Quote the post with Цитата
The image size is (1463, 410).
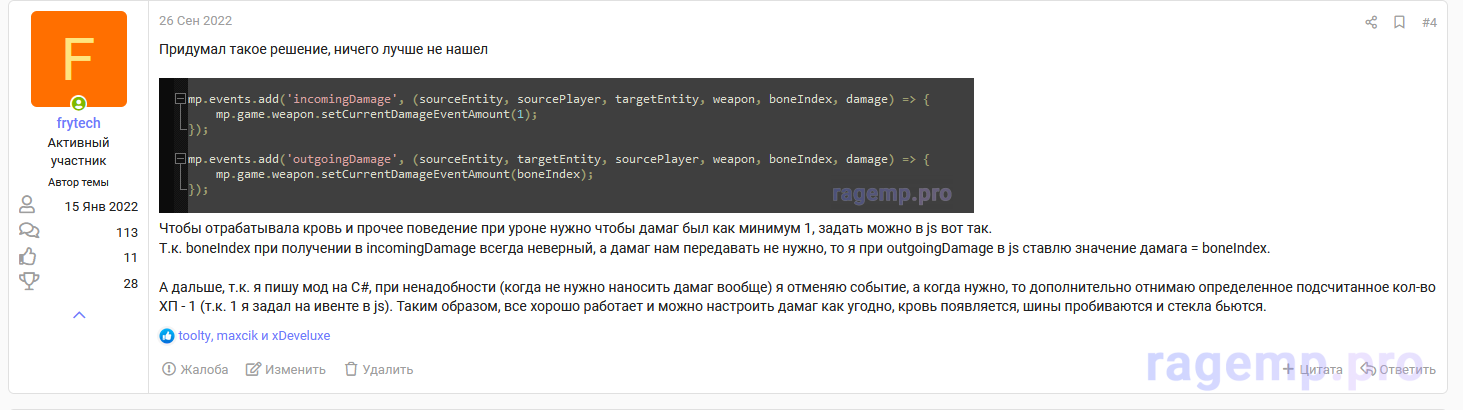pyautogui.click(x=1312, y=369)
